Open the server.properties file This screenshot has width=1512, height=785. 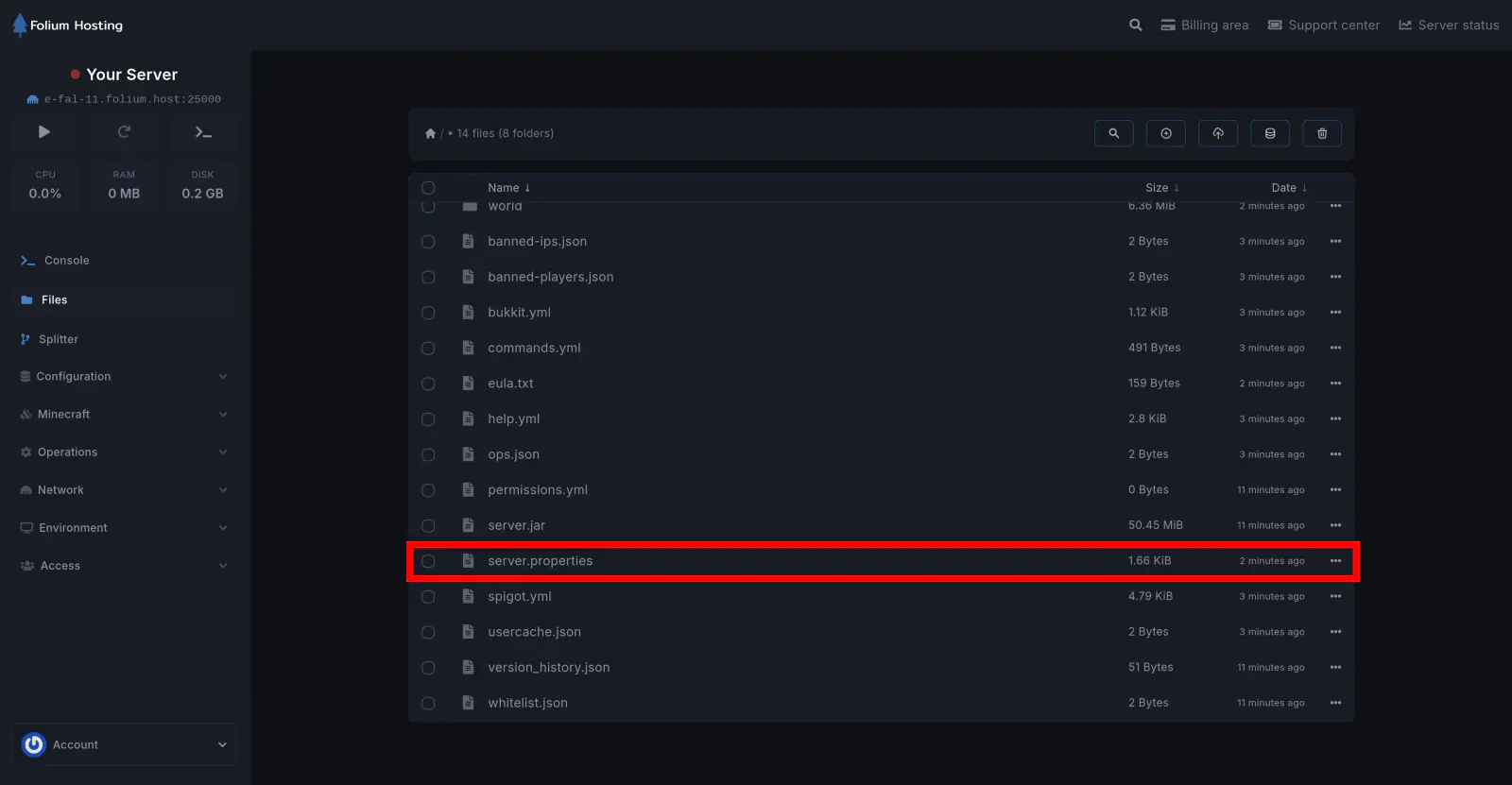coord(540,561)
